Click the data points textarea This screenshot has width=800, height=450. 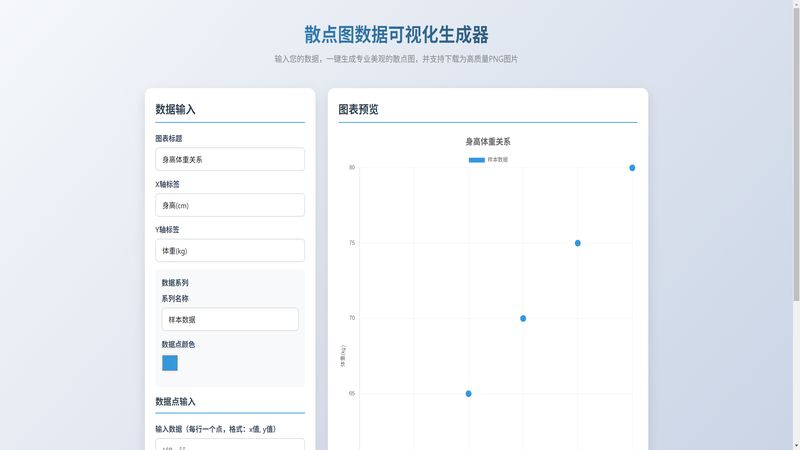click(230, 444)
